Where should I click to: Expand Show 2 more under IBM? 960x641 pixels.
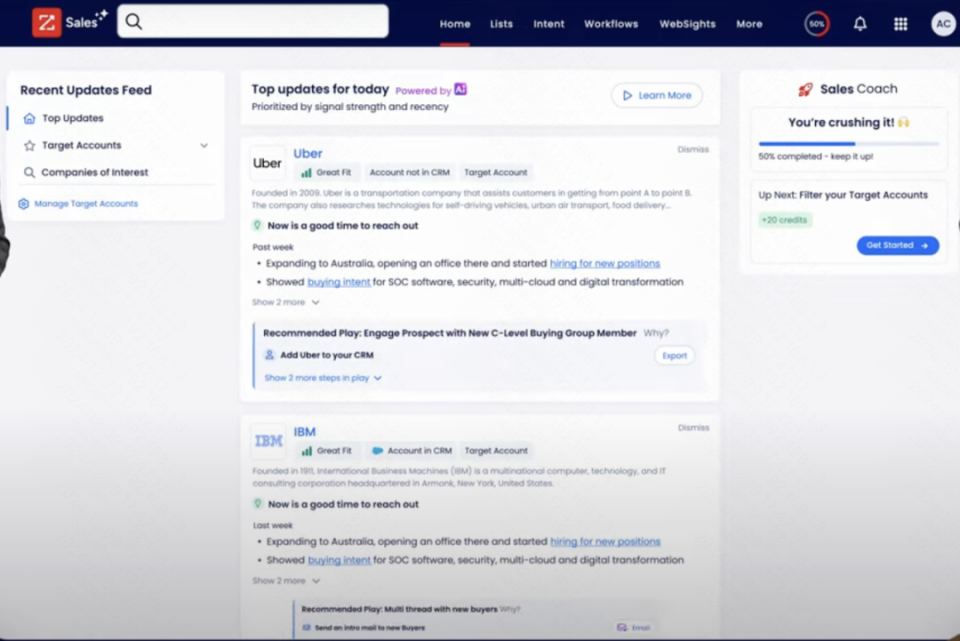pyautogui.click(x=286, y=581)
